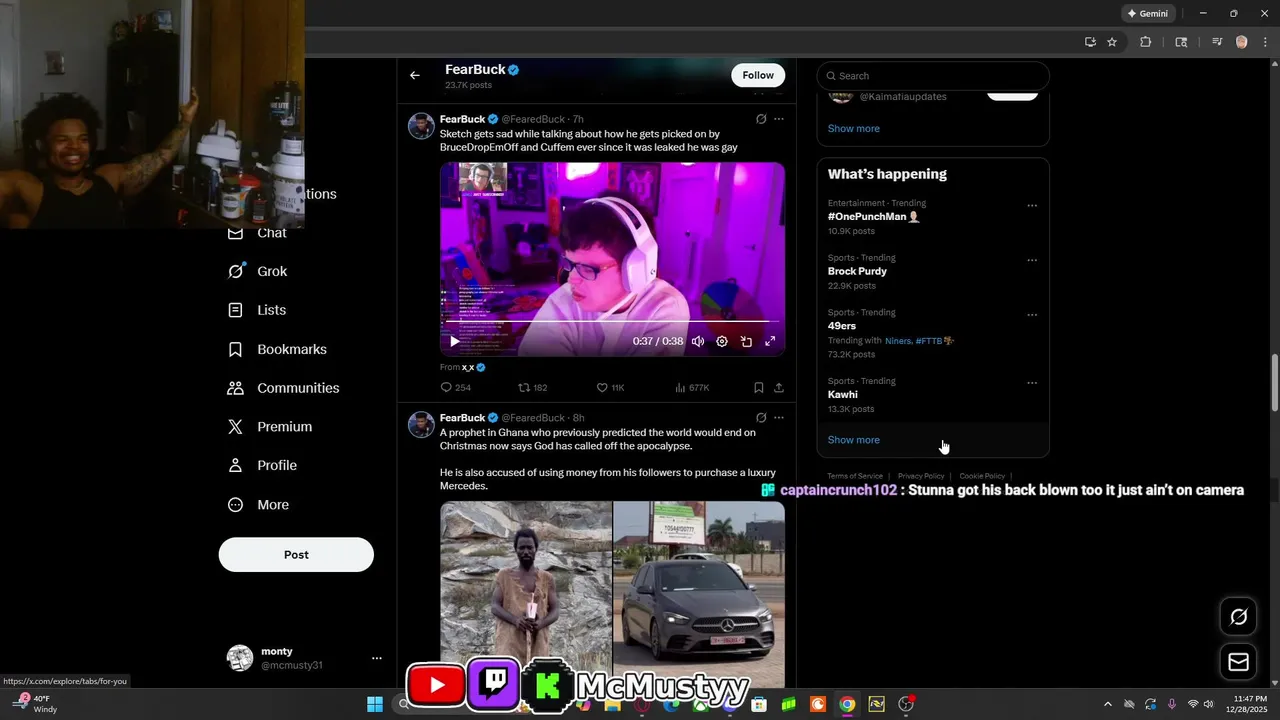Screen dimensions: 1280x720
Task: Show hidden tray icons chevron
Action: (x=1107, y=704)
